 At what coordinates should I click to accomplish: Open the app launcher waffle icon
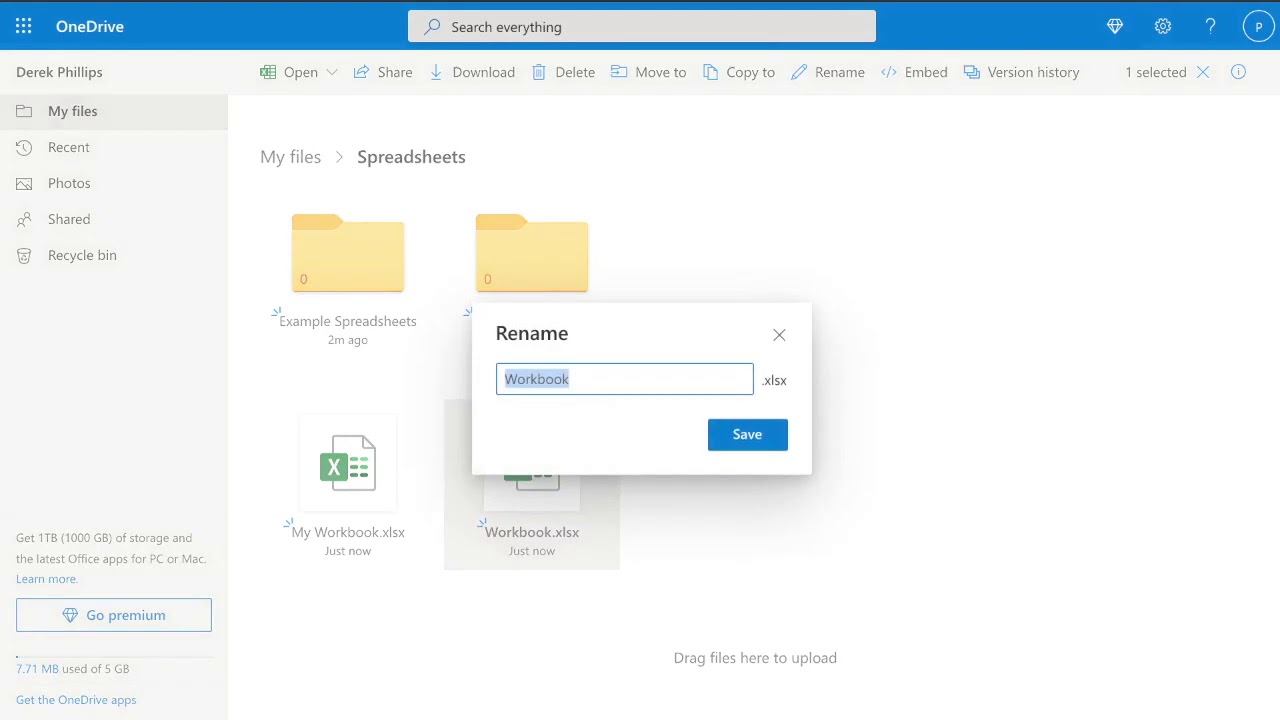coord(24,27)
